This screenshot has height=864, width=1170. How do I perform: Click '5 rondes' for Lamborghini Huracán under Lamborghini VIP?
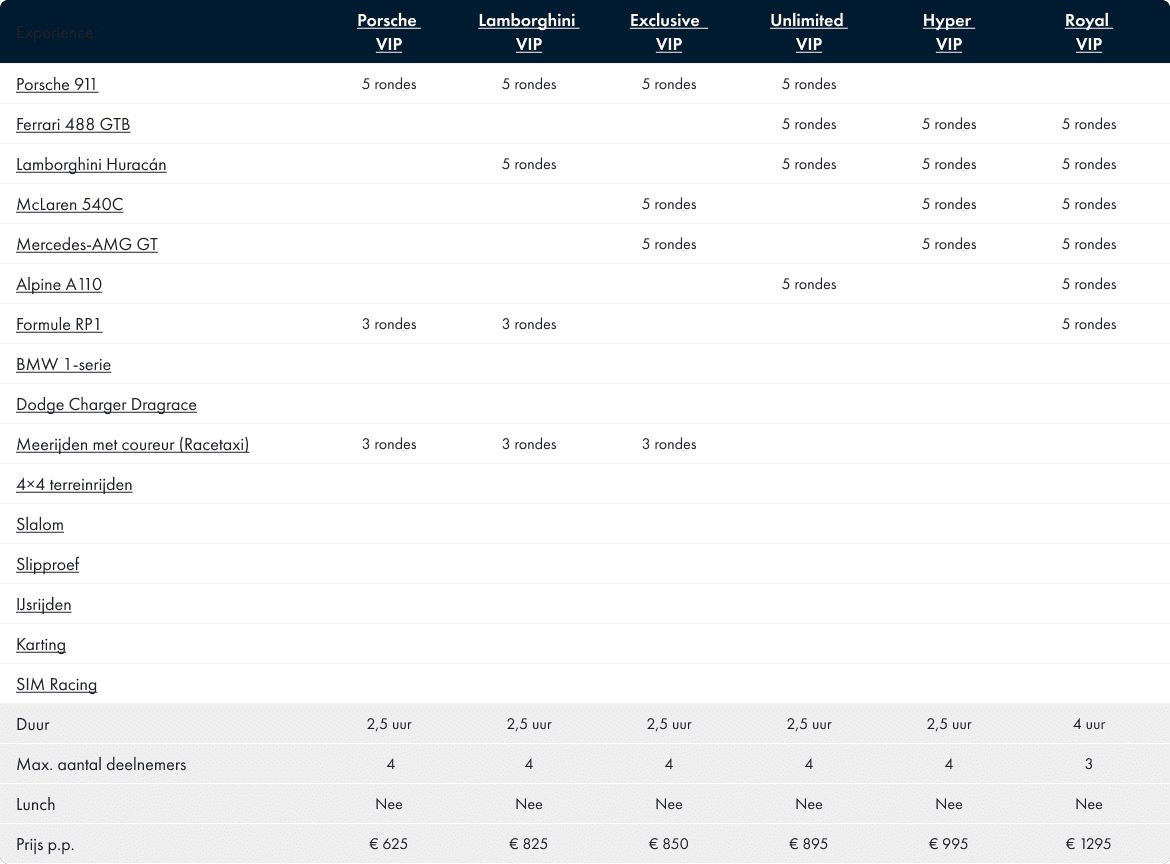[x=529, y=164]
